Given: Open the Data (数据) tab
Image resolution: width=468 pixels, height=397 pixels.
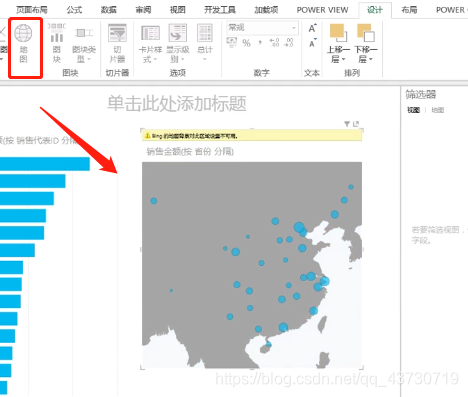Looking at the screenshot, I should pos(109,10).
